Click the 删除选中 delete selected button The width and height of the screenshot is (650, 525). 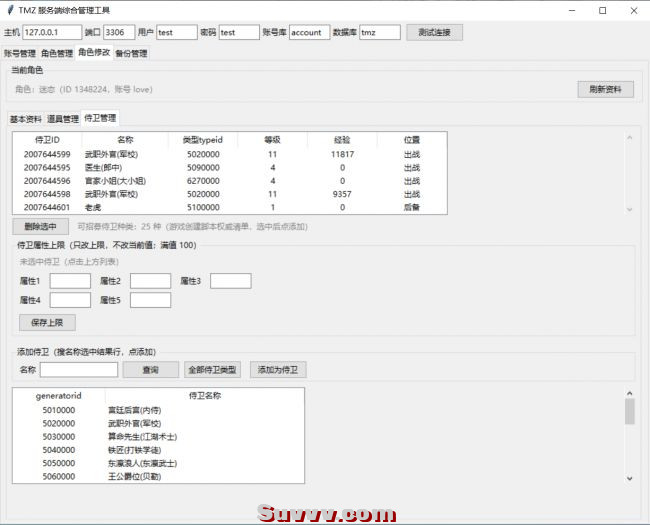point(40,226)
